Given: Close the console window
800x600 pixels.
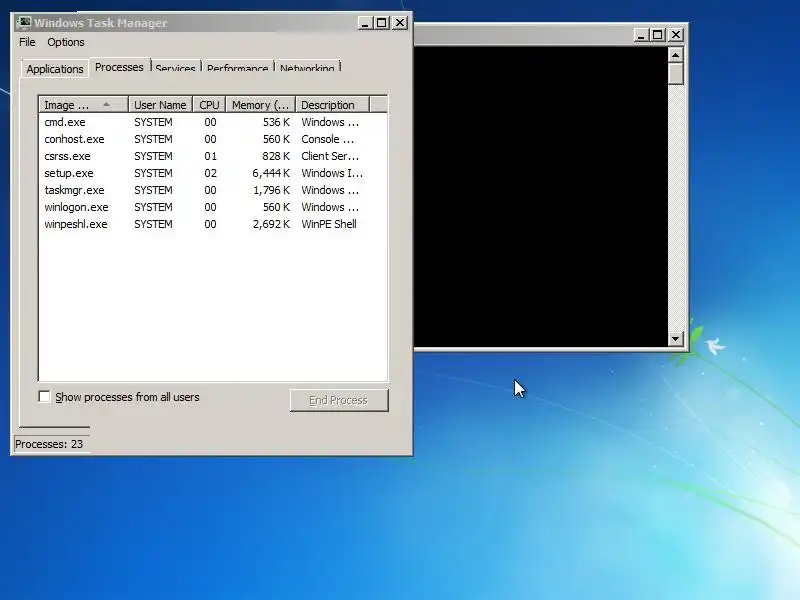Looking at the screenshot, I should pyautogui.click(x=676, y=35).
